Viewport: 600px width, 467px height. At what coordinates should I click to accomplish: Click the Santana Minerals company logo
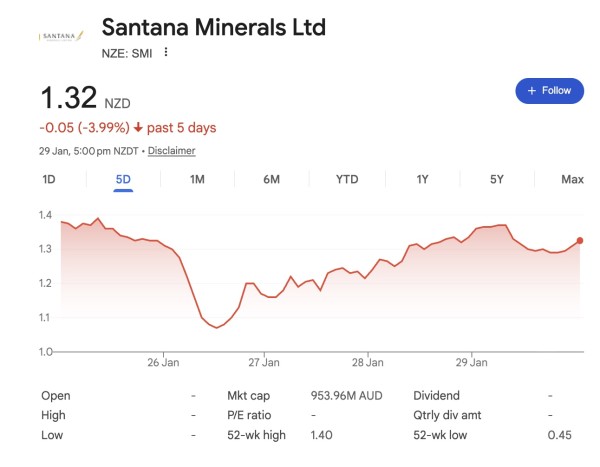(x=60, y=35)
